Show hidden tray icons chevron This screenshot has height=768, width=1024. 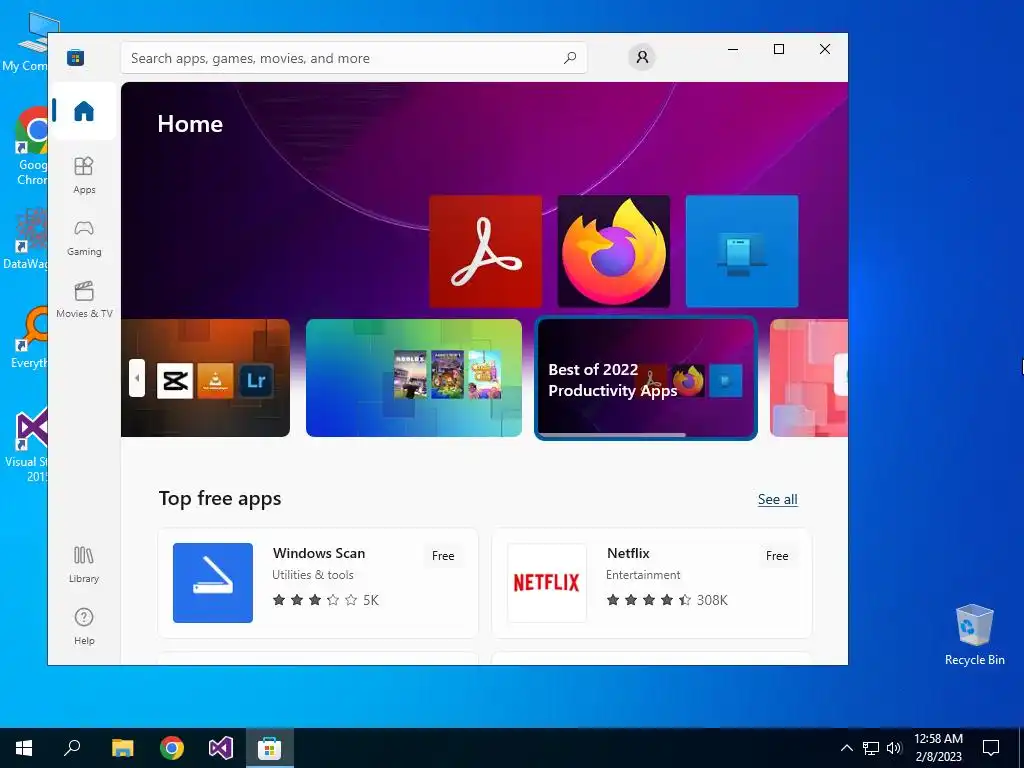[x=846, y=748]
